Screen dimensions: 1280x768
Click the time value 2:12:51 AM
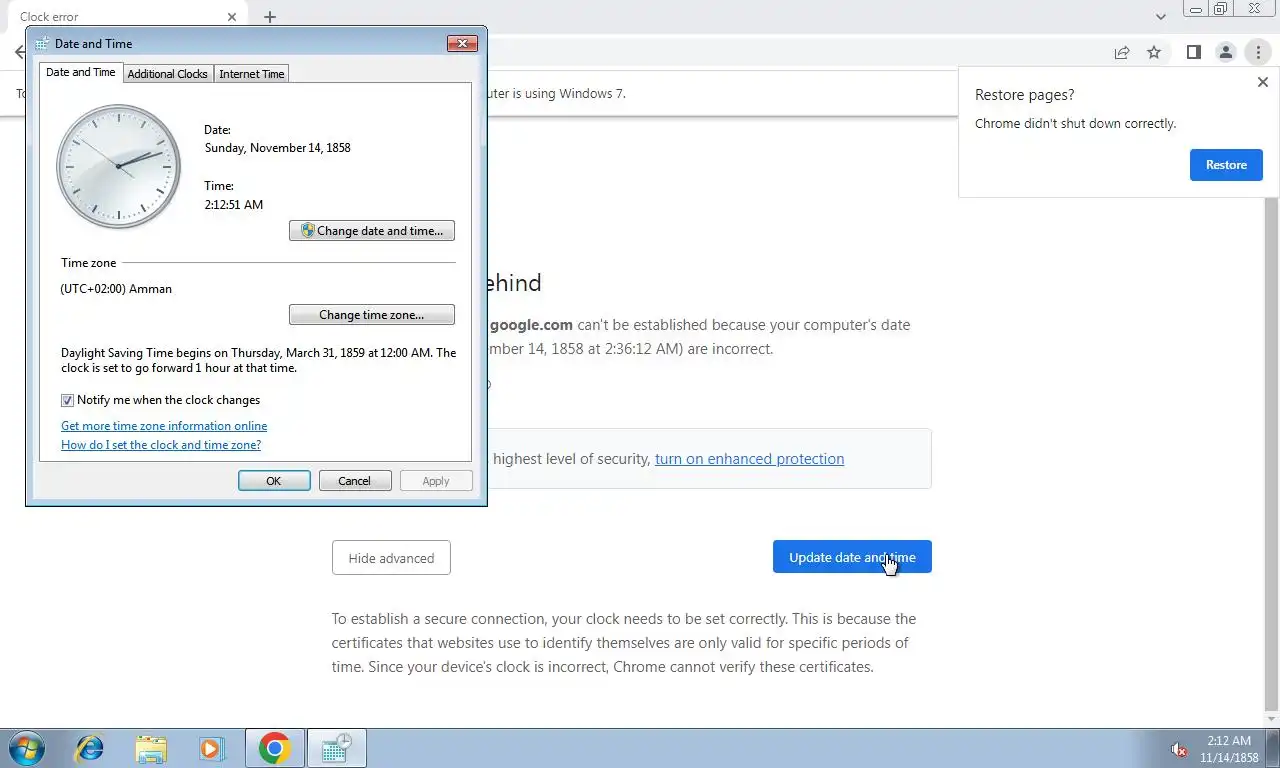pos(234,204)
